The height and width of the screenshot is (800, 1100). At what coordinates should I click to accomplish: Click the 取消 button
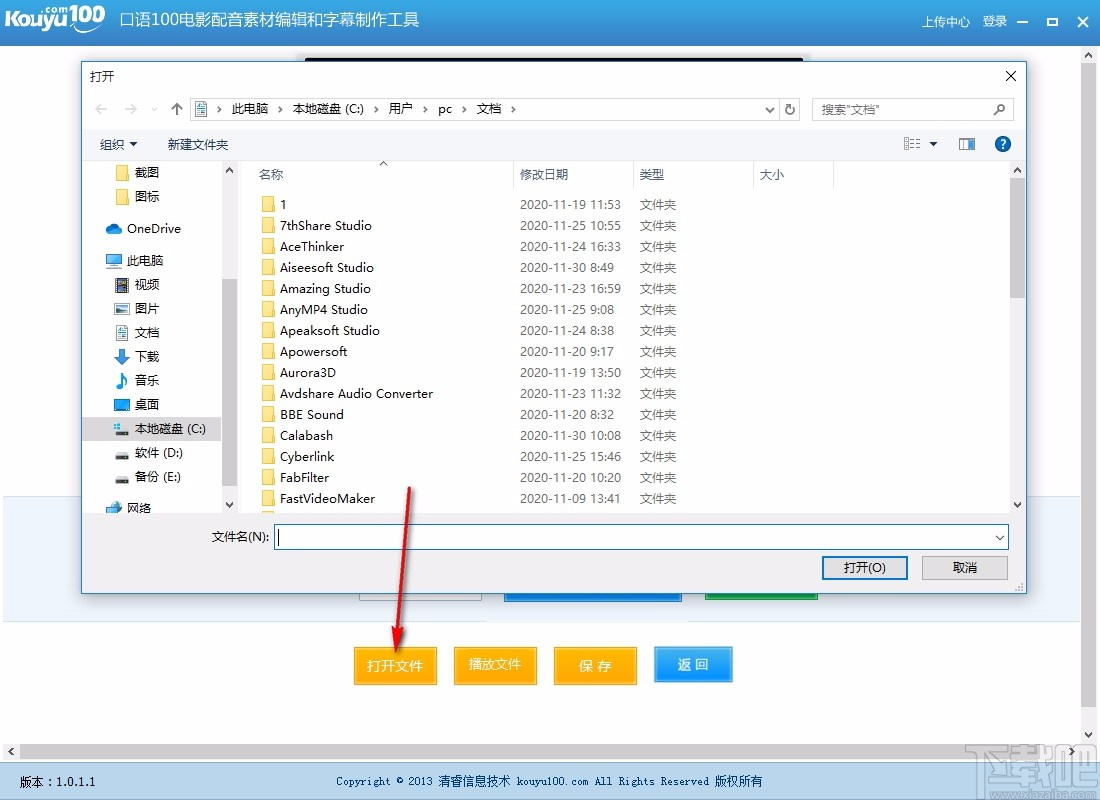click(965, 568)
